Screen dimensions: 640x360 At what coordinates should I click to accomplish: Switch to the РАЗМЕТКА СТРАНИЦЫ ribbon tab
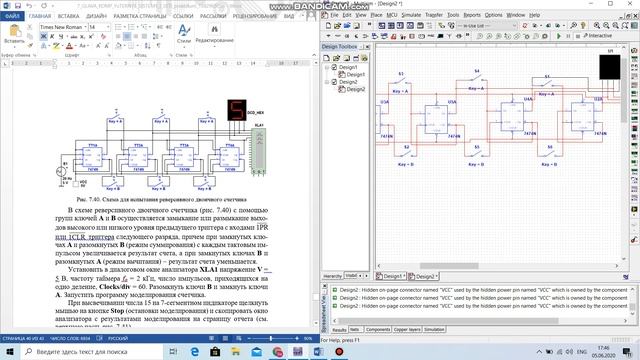(140, 16)
